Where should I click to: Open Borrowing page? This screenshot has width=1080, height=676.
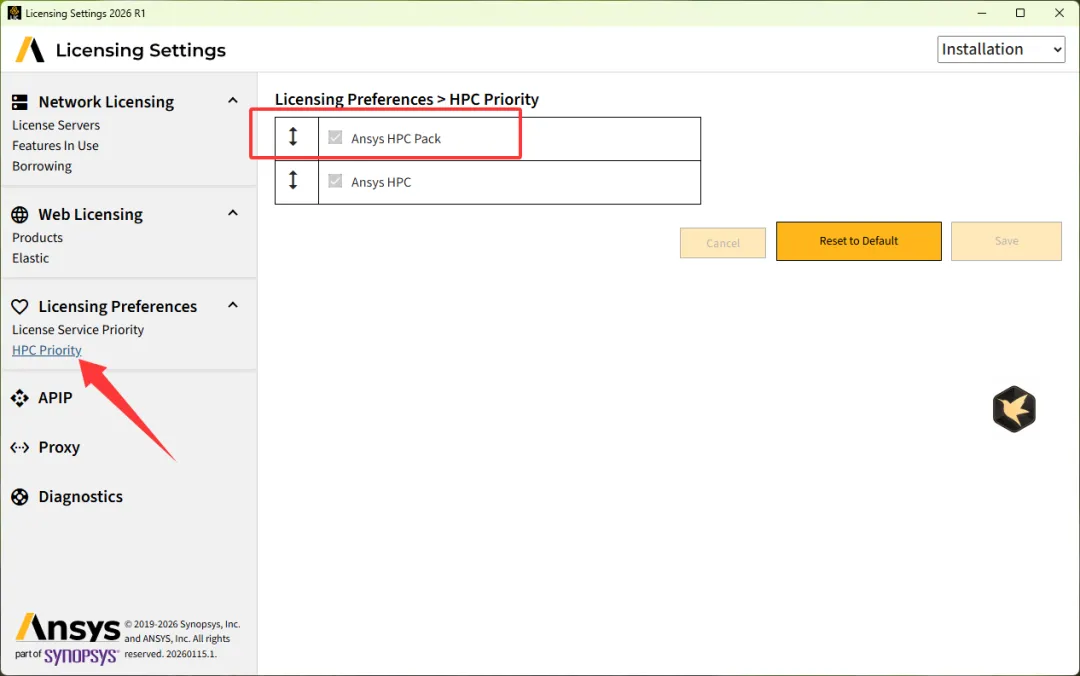click(x=41, y=166)
